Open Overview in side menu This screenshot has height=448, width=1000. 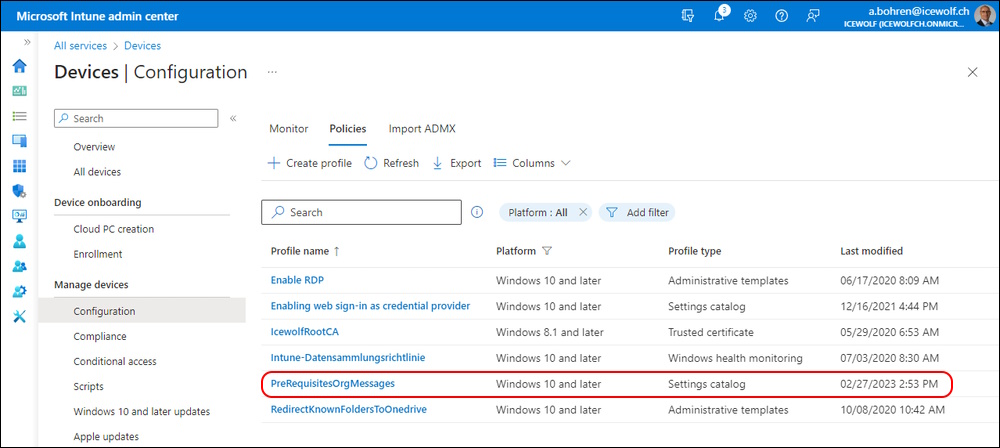coord(94,147)
